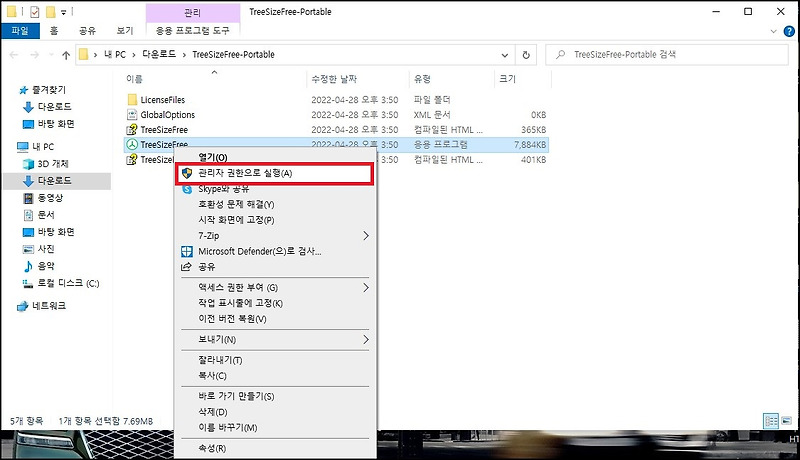Open the 동영상 folder
Viewport: 800px width, 460px height.
click(x=43, y=198)
